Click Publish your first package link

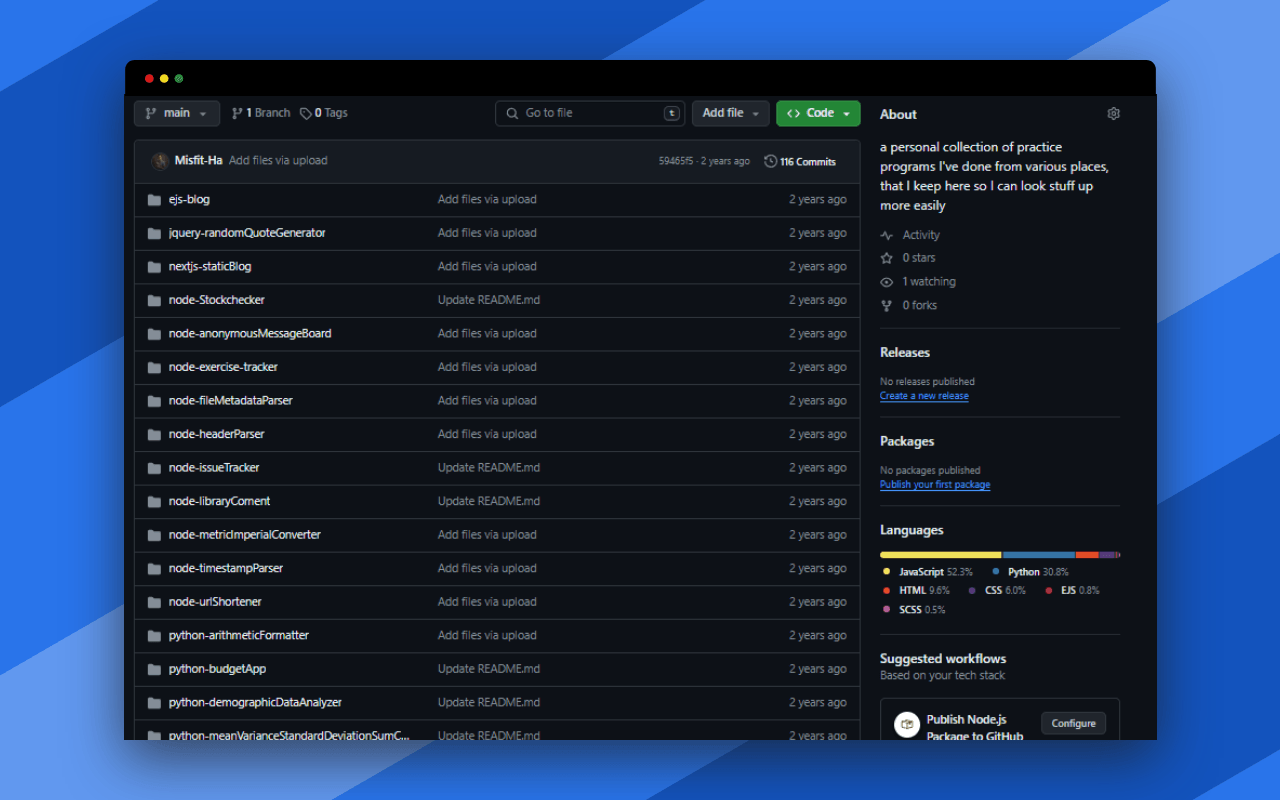click(935, 485)
